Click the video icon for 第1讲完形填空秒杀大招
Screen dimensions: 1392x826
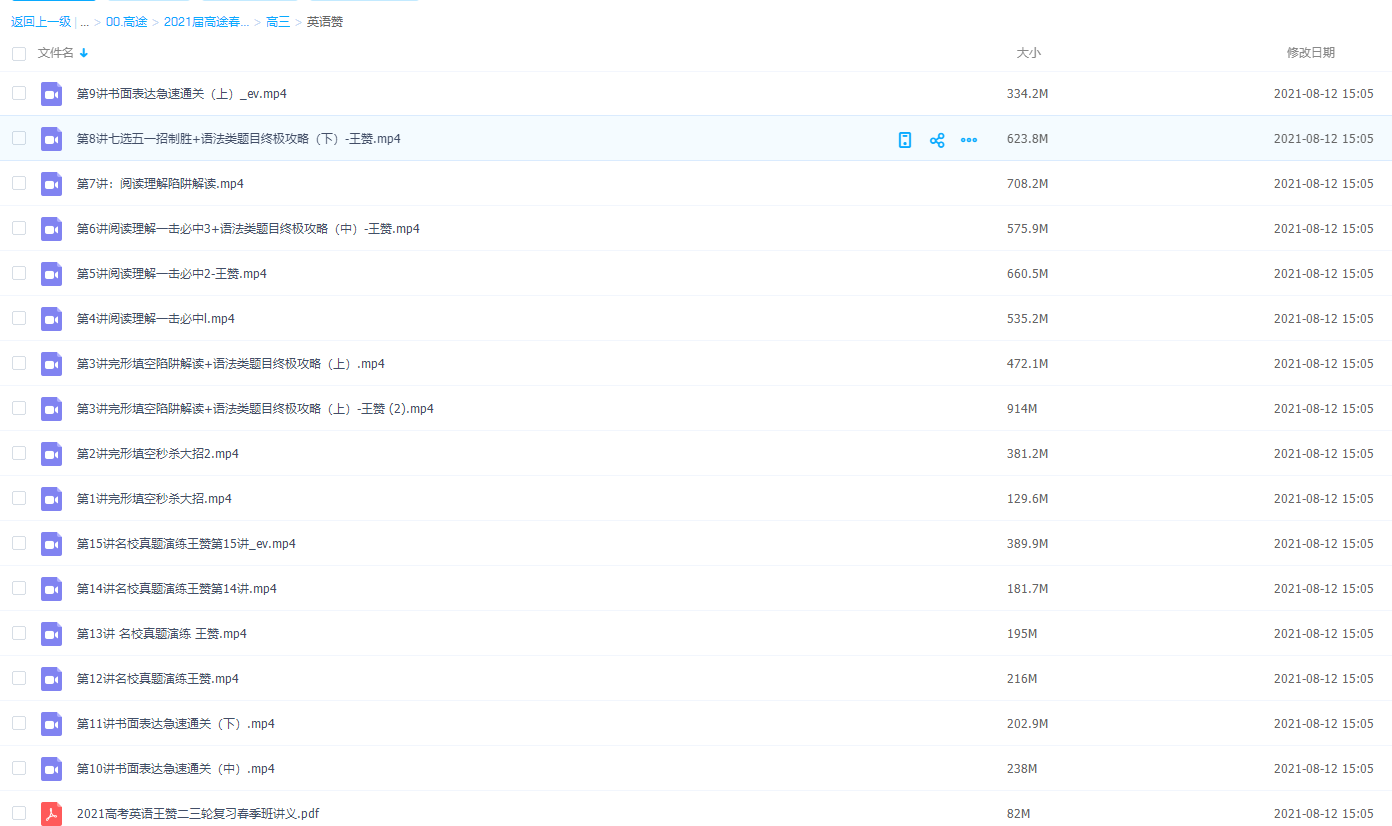tap(51, 499)
